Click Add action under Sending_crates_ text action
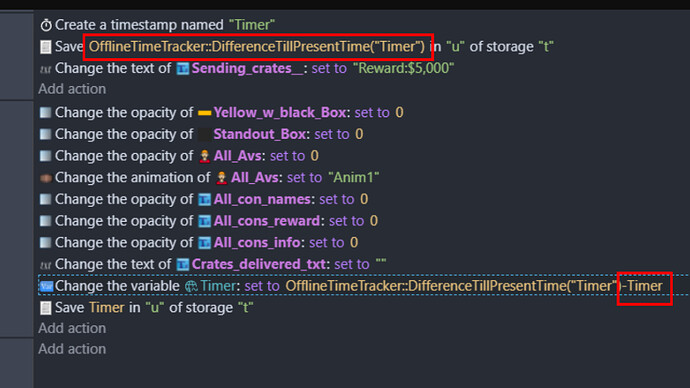The height and width of the screenshot is (388, 690). point(72,89)
